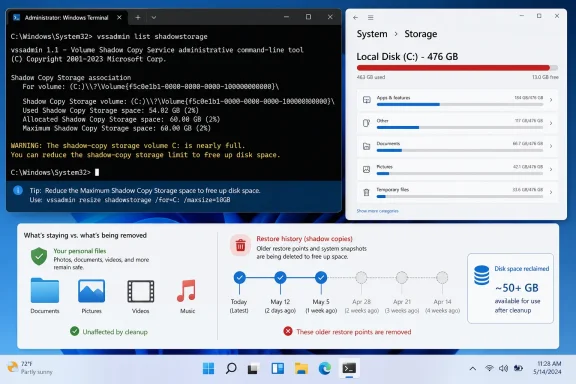Open the Windows Start menu
Image resolution: width=576 pixels, height=384 pixels.
coord(208,368)
